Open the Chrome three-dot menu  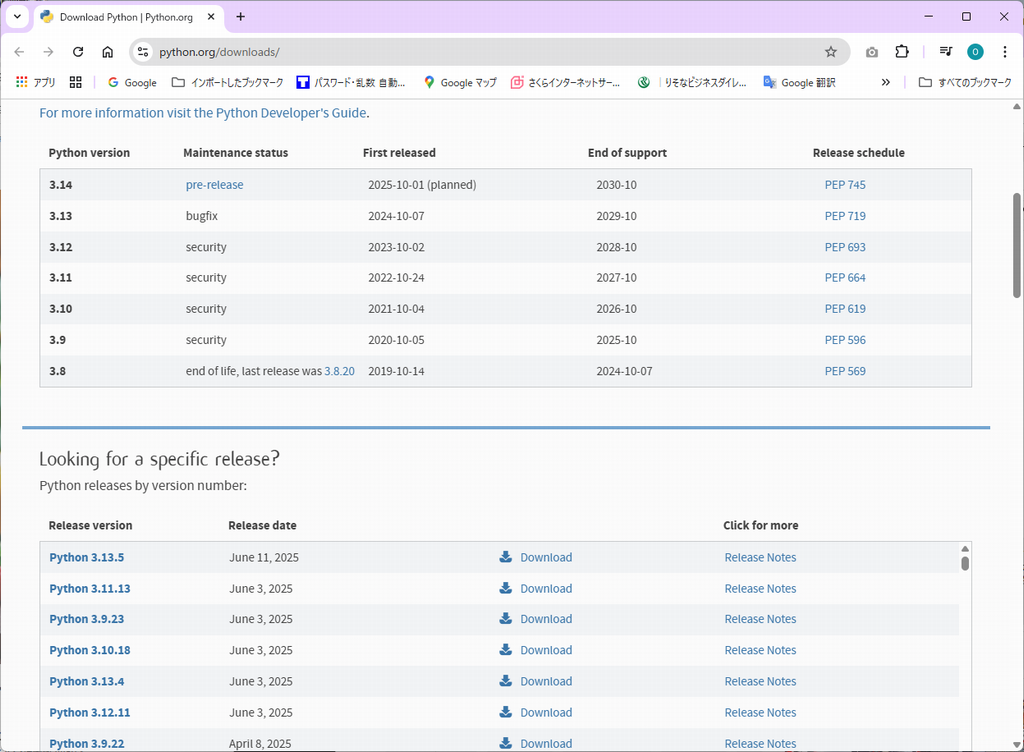1005,52
